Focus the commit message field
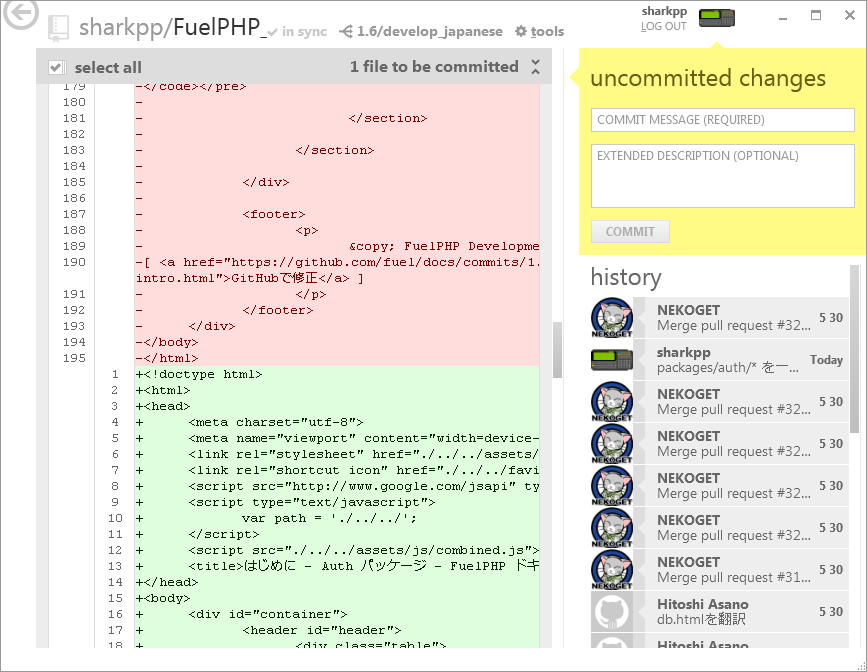This screenshot has height=672, width=867. pyautogui.click(x=723, y=120)
